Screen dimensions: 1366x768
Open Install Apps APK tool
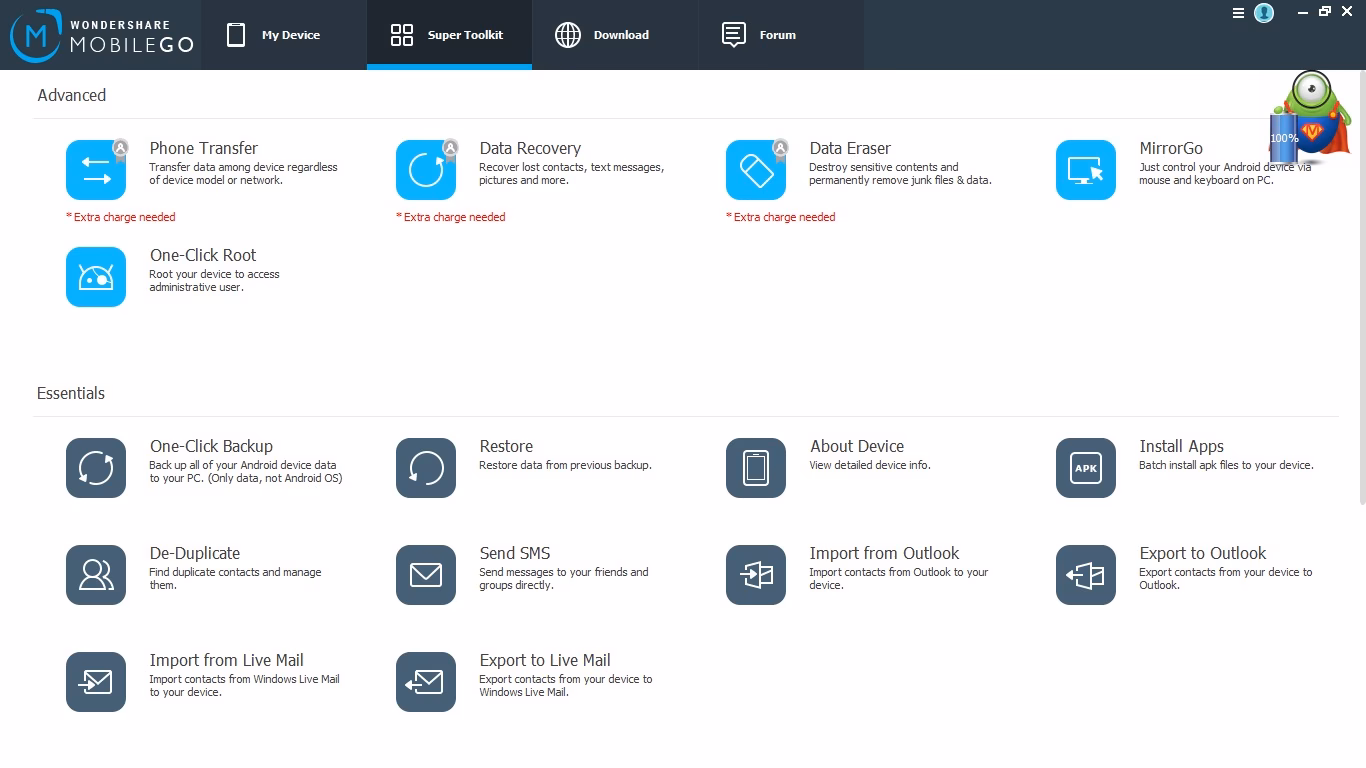(1086, 467)
